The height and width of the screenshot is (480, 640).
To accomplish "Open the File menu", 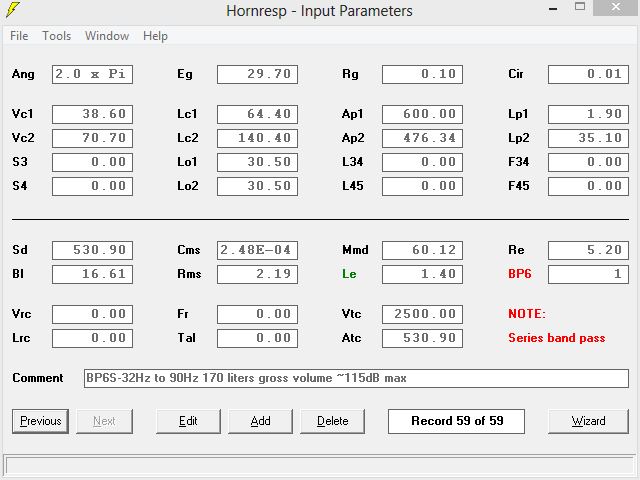I will [19, 36].
